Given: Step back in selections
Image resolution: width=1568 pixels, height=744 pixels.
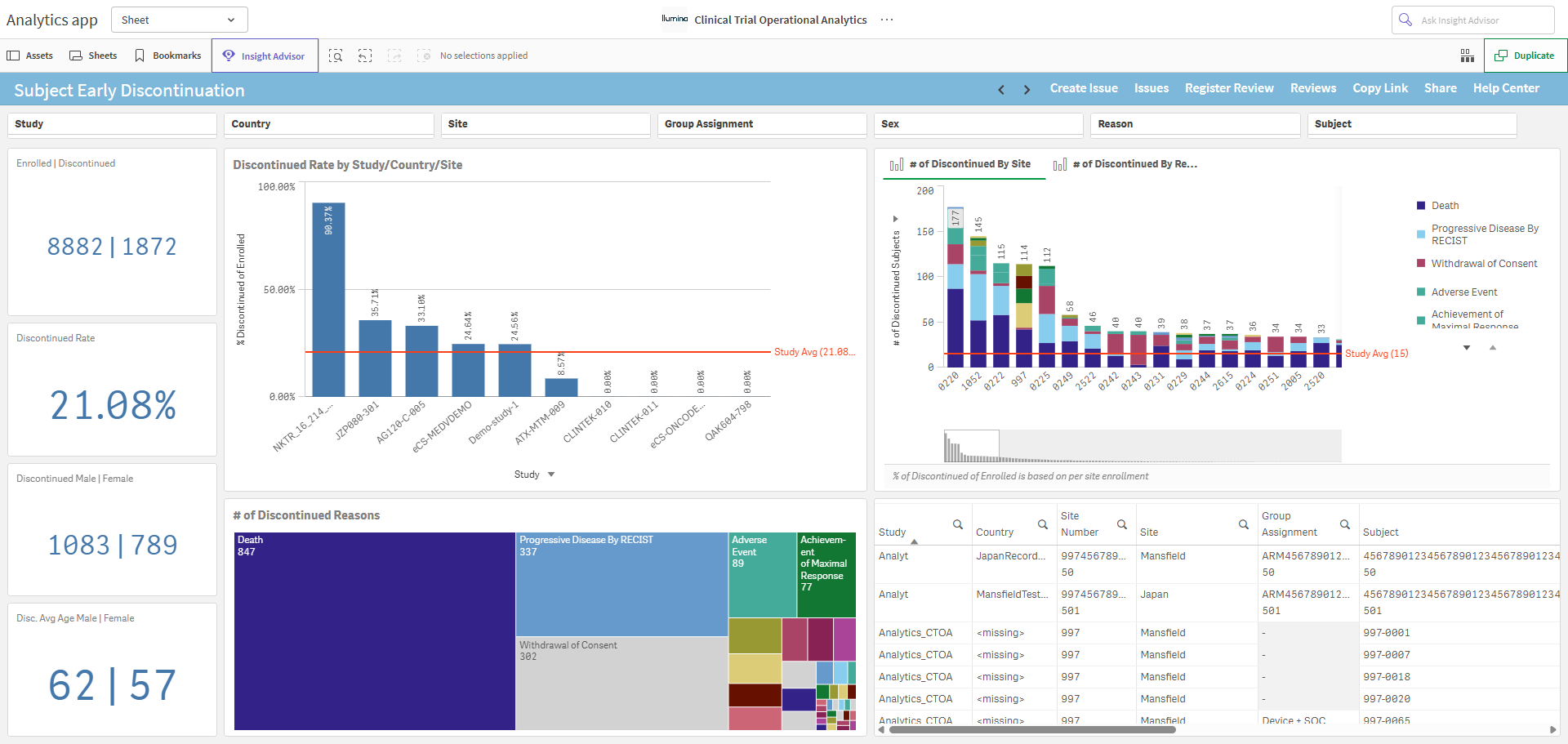Looking at the screenshot, I should coord(365,56).
